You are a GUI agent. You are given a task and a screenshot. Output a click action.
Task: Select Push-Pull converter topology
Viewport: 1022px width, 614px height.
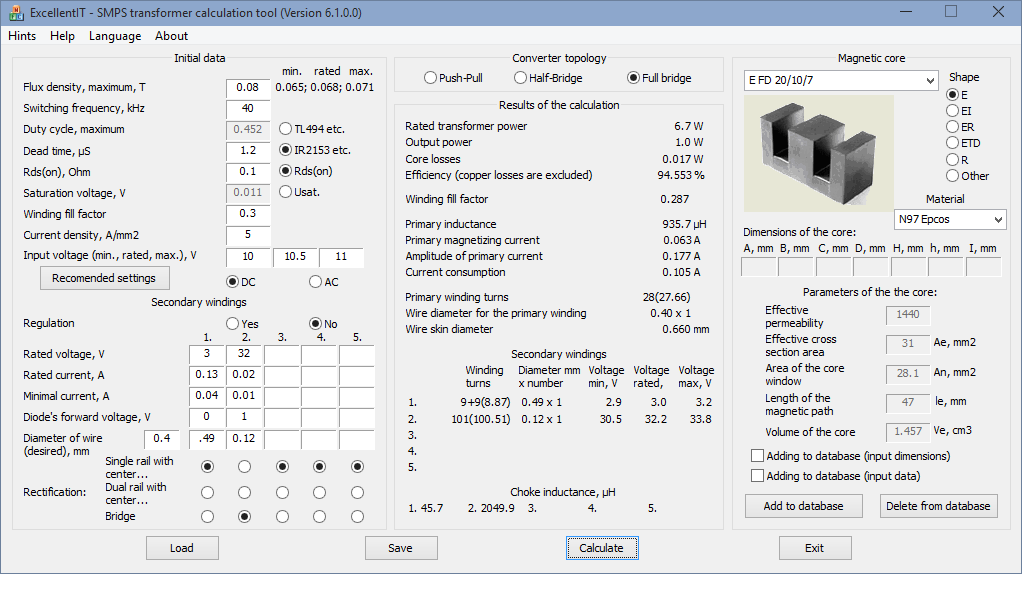(431, 78)
